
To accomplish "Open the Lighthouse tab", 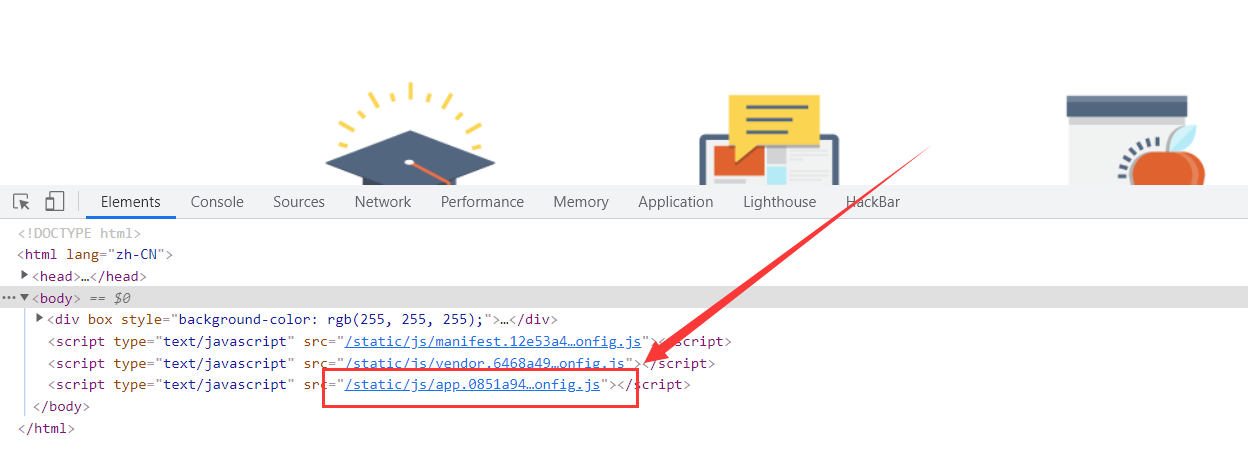I will click(x=779, y=202).
